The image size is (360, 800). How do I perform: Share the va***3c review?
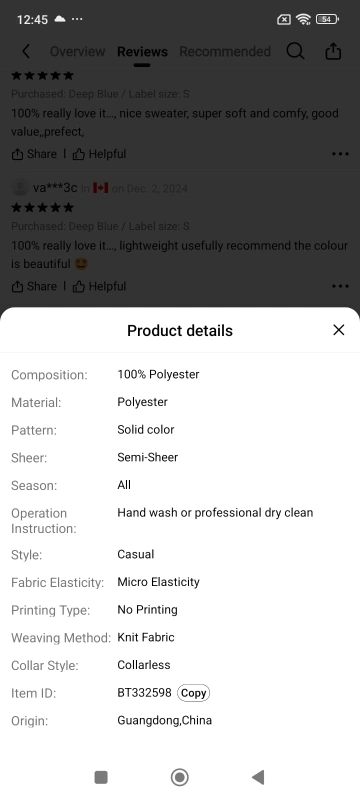coord(34,286)
